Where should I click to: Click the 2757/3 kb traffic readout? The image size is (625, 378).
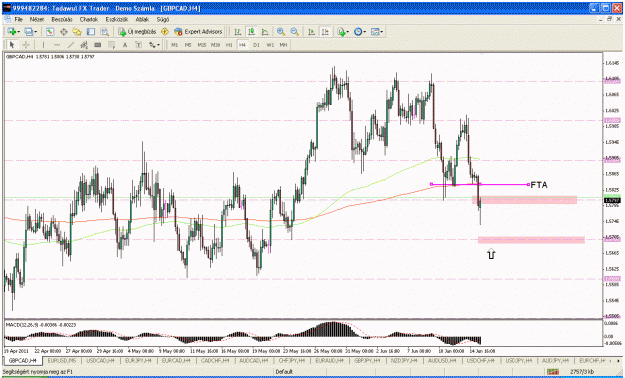pyautogui.click(x=582, y=372)
